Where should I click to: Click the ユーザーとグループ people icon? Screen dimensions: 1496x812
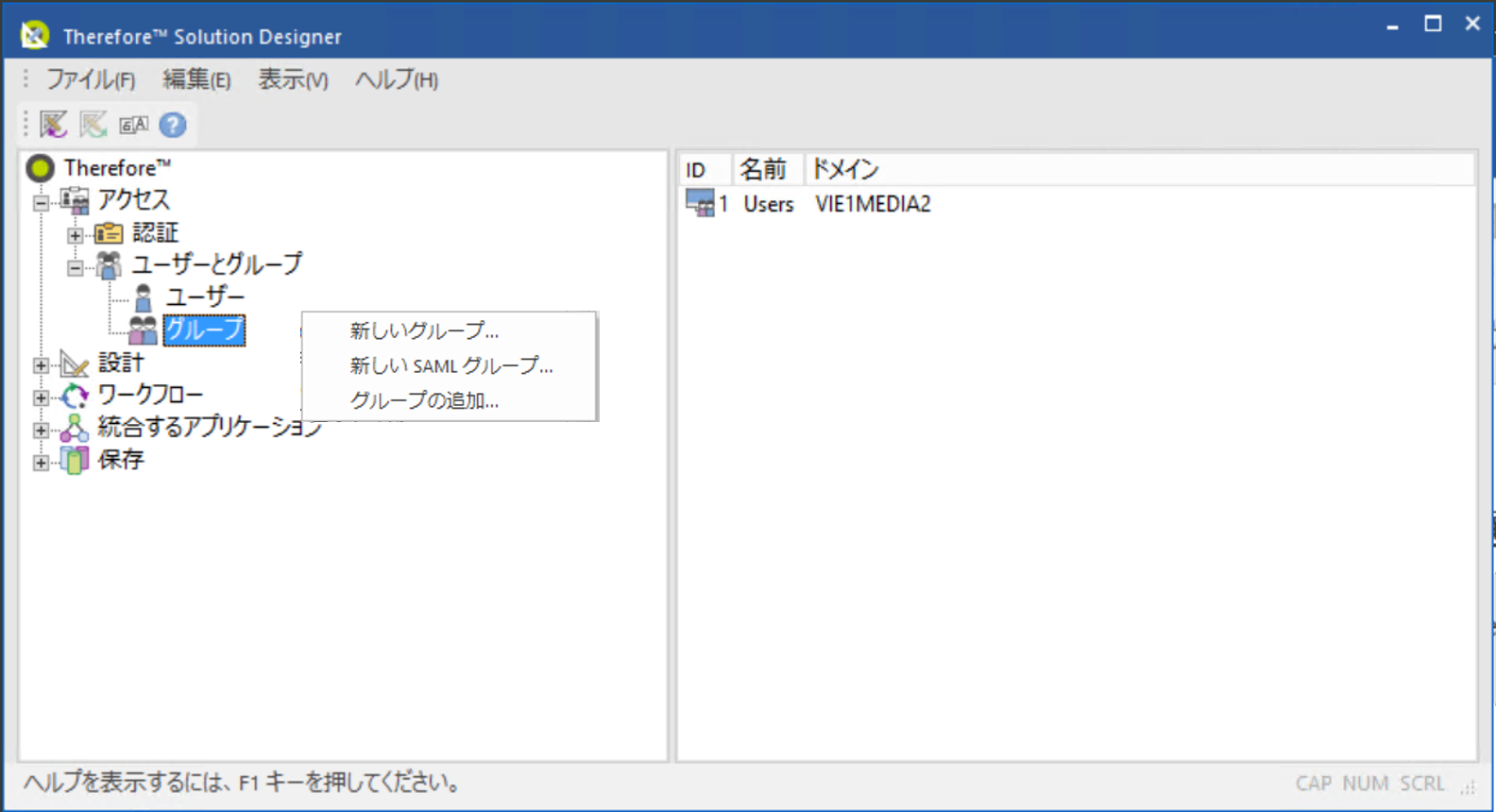[x=109, y=264]
